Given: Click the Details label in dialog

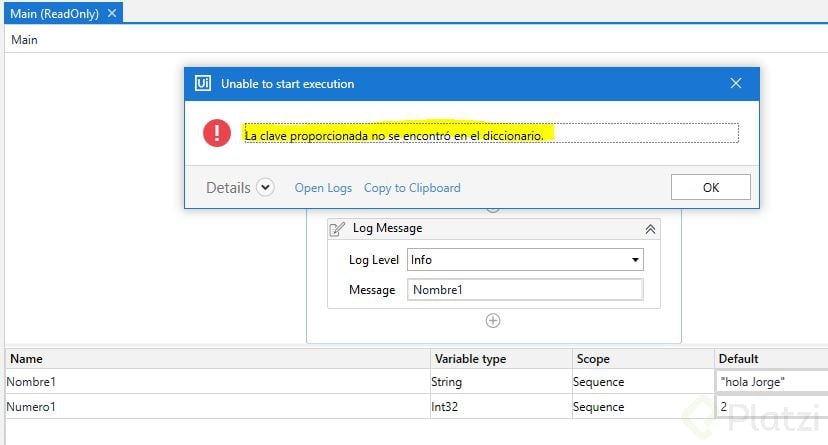Looking at the screenshot, I should (228, 187).
